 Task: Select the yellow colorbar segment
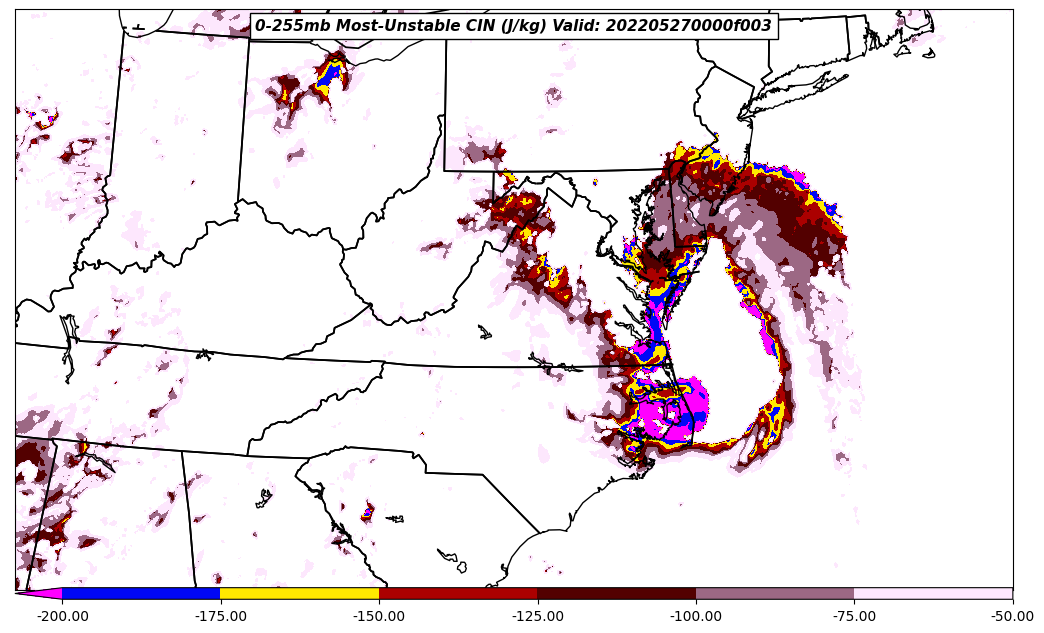[x=299, y=593]
